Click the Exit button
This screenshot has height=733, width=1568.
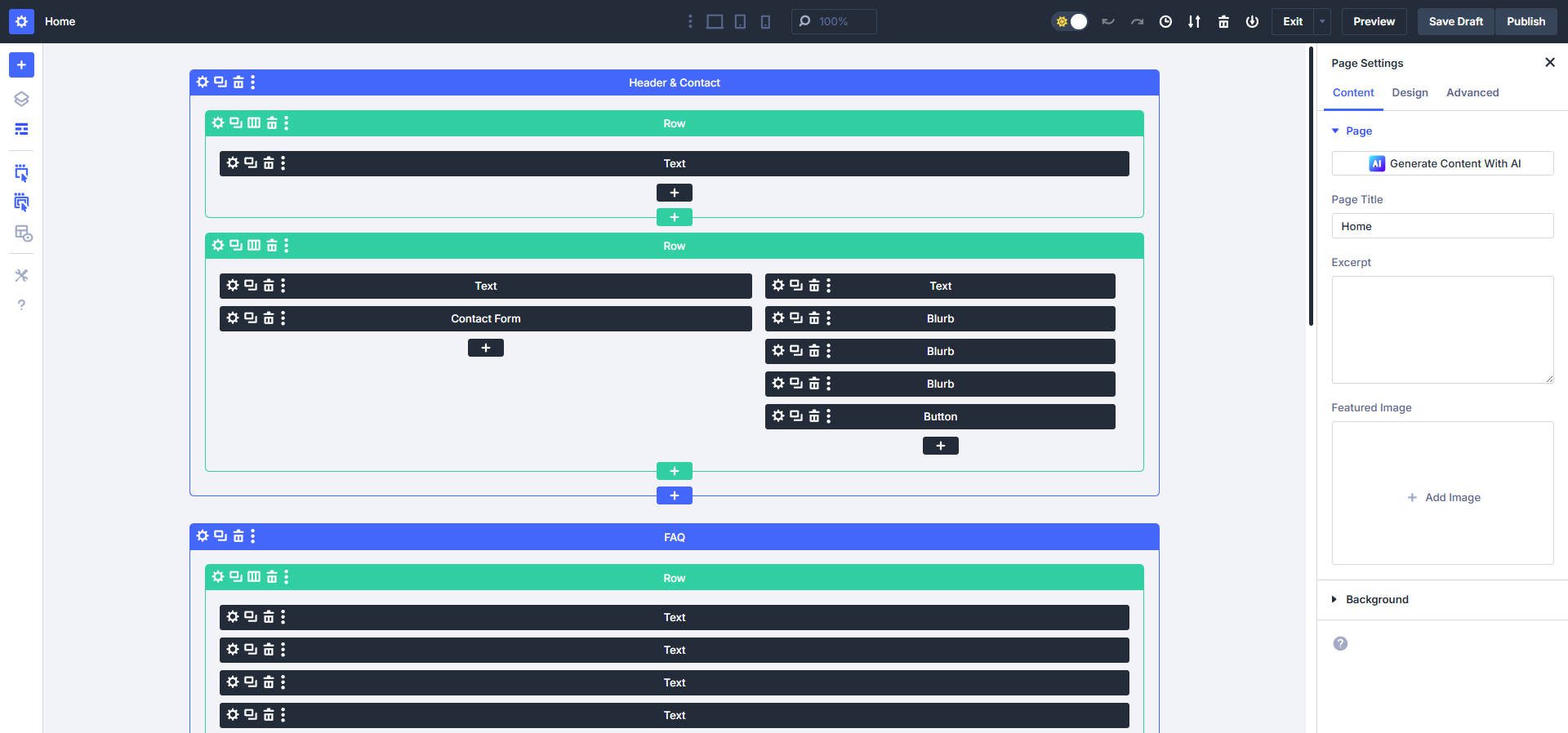tap(1293, 21)
